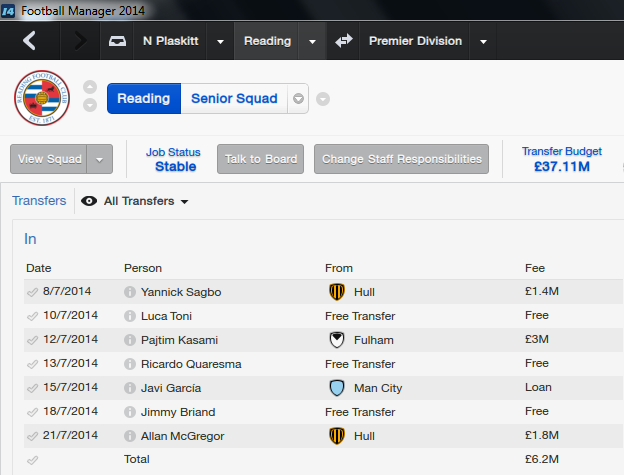Click the Talk to Board button
624x475 pixels.
260,159
